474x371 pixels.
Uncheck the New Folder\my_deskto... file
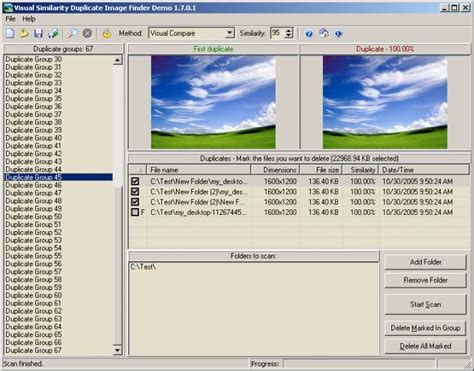coord(135,181)
